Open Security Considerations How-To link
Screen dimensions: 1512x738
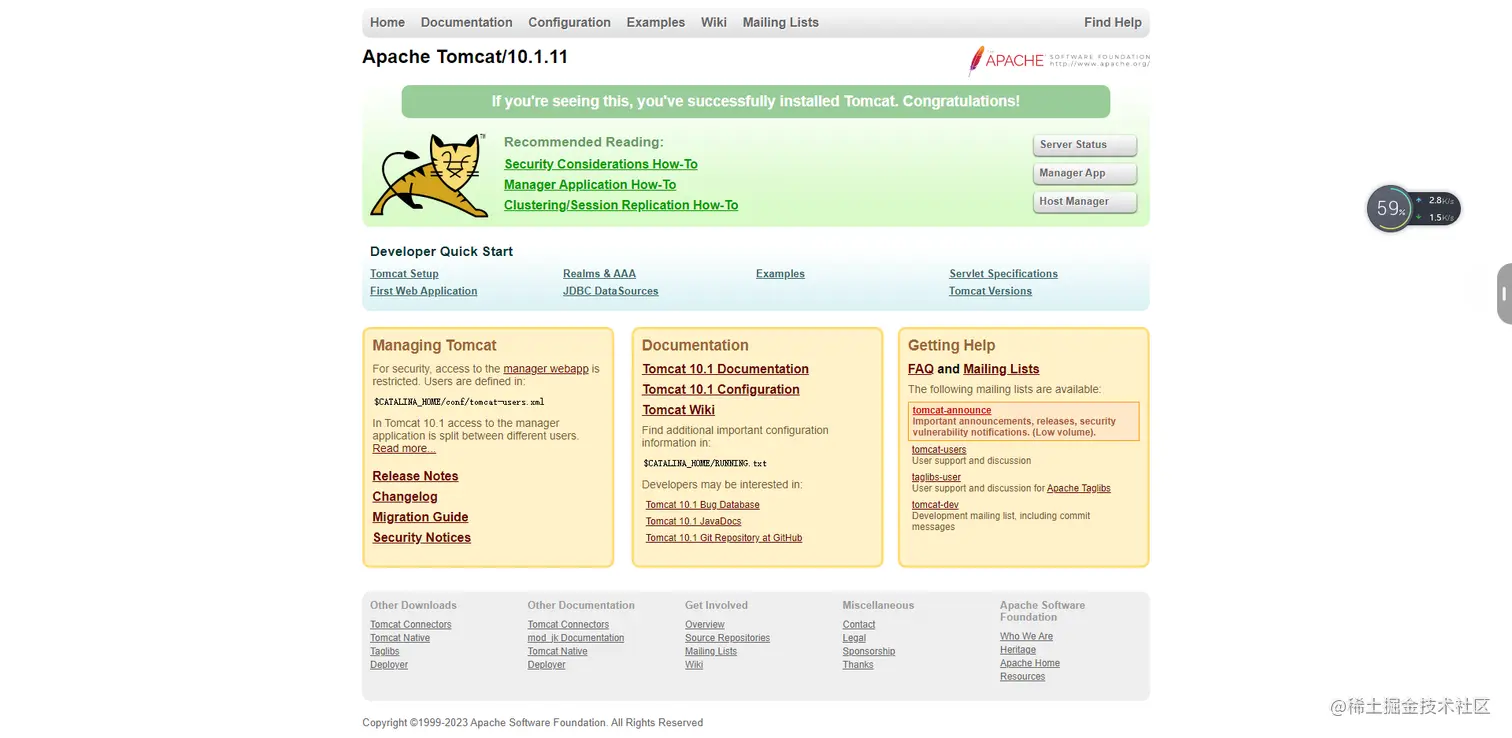point(601,164)
